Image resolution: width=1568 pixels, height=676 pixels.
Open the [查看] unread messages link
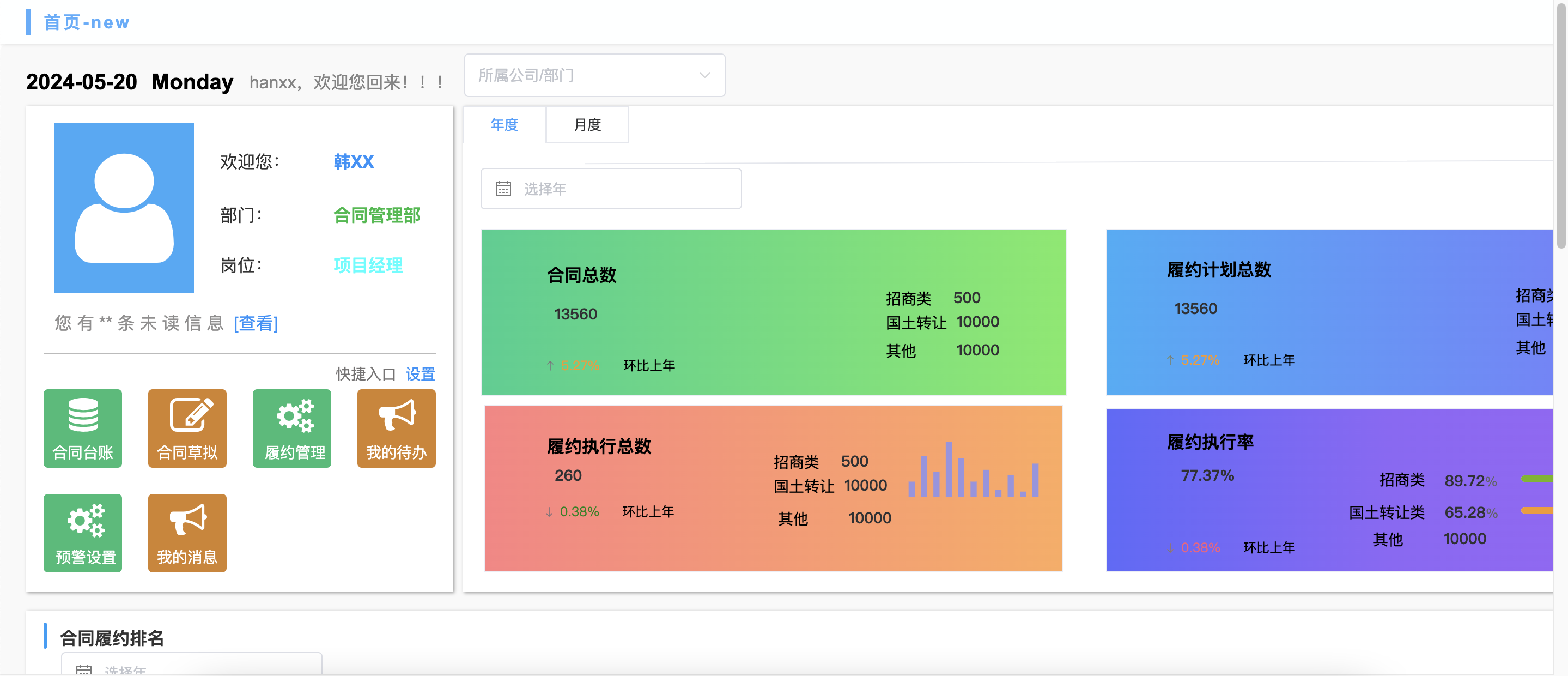coord(256,323)
